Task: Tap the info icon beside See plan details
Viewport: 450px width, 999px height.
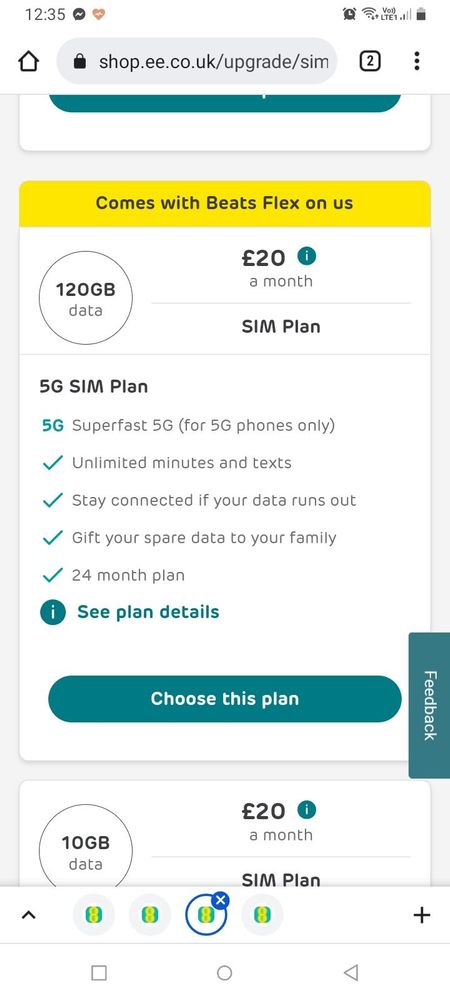Action: [52, 612]
